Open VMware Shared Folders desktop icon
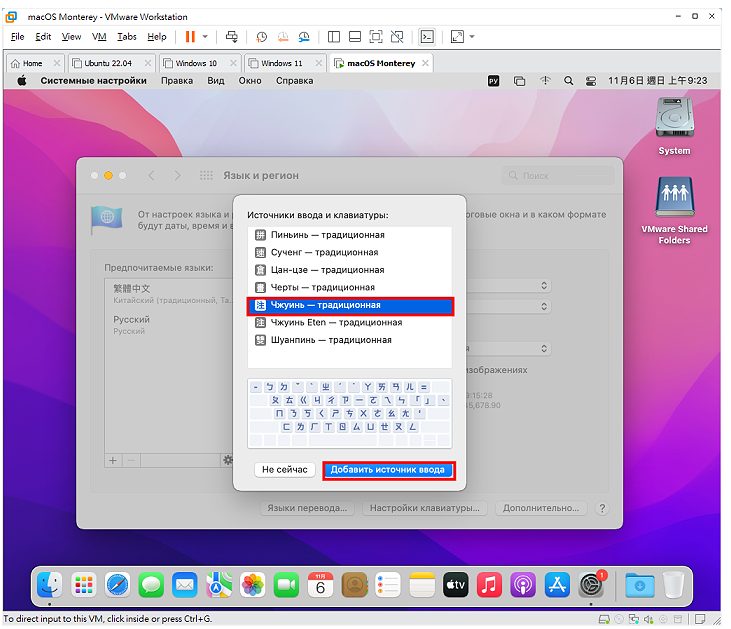Screen dimensions: 731x629 click(x=674, y=211)
